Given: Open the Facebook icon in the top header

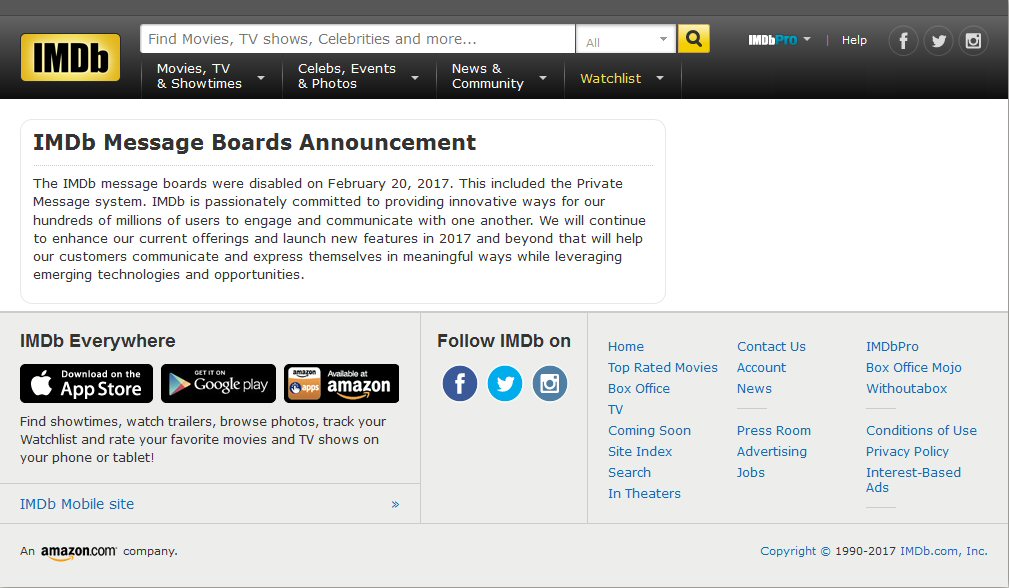Looking at the screenshot, I should pos(903,40).
